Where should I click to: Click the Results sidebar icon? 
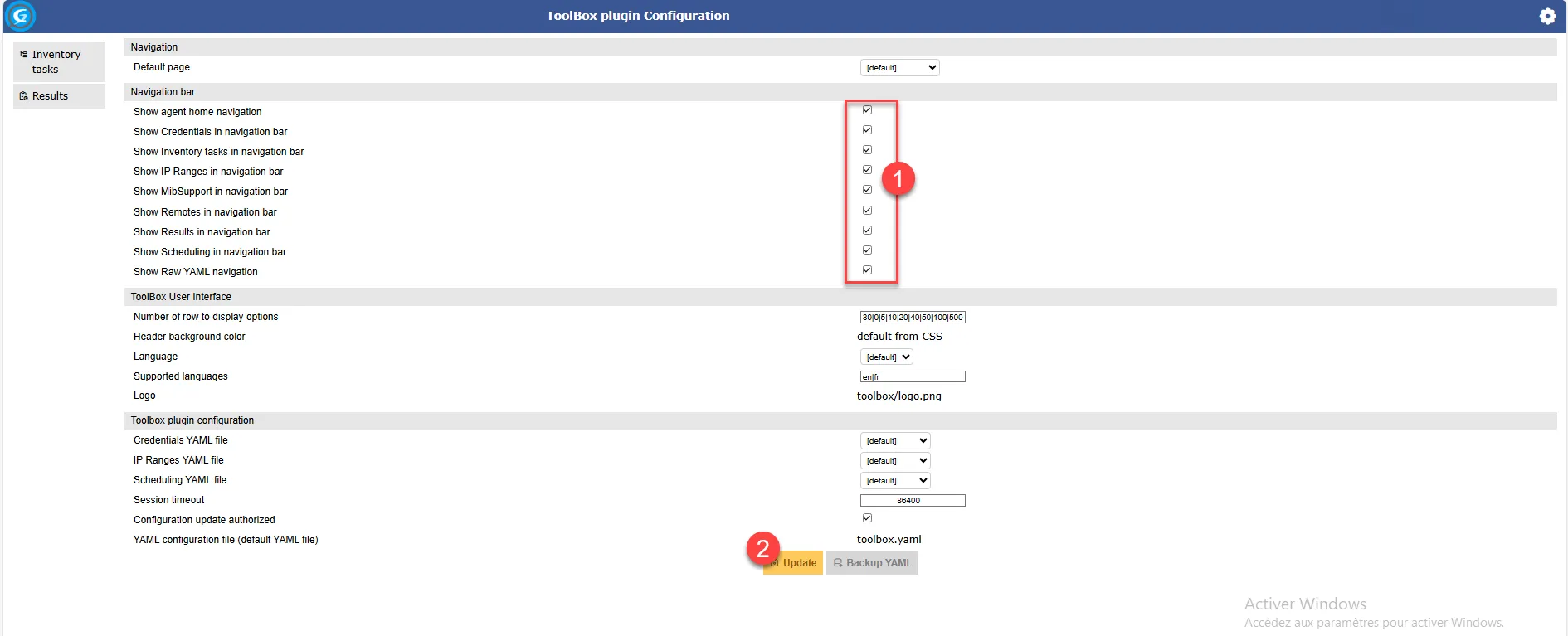pyautogui.click(x=23, y=96)
